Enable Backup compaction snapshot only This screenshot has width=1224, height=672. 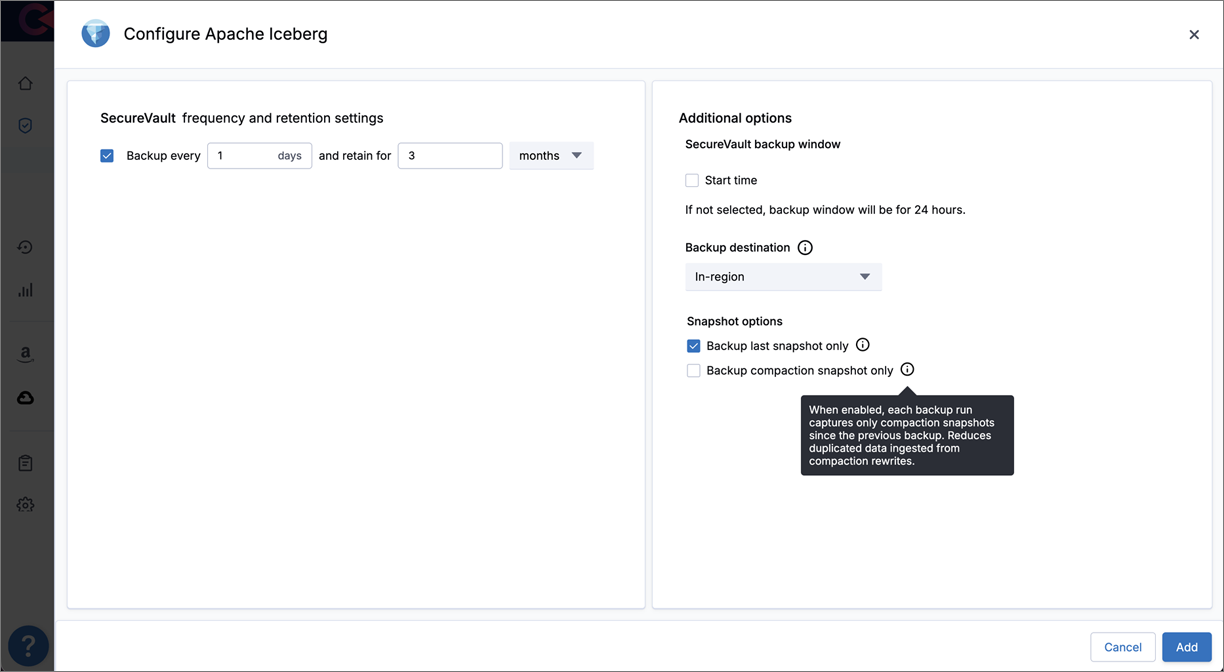coord(693,371)
